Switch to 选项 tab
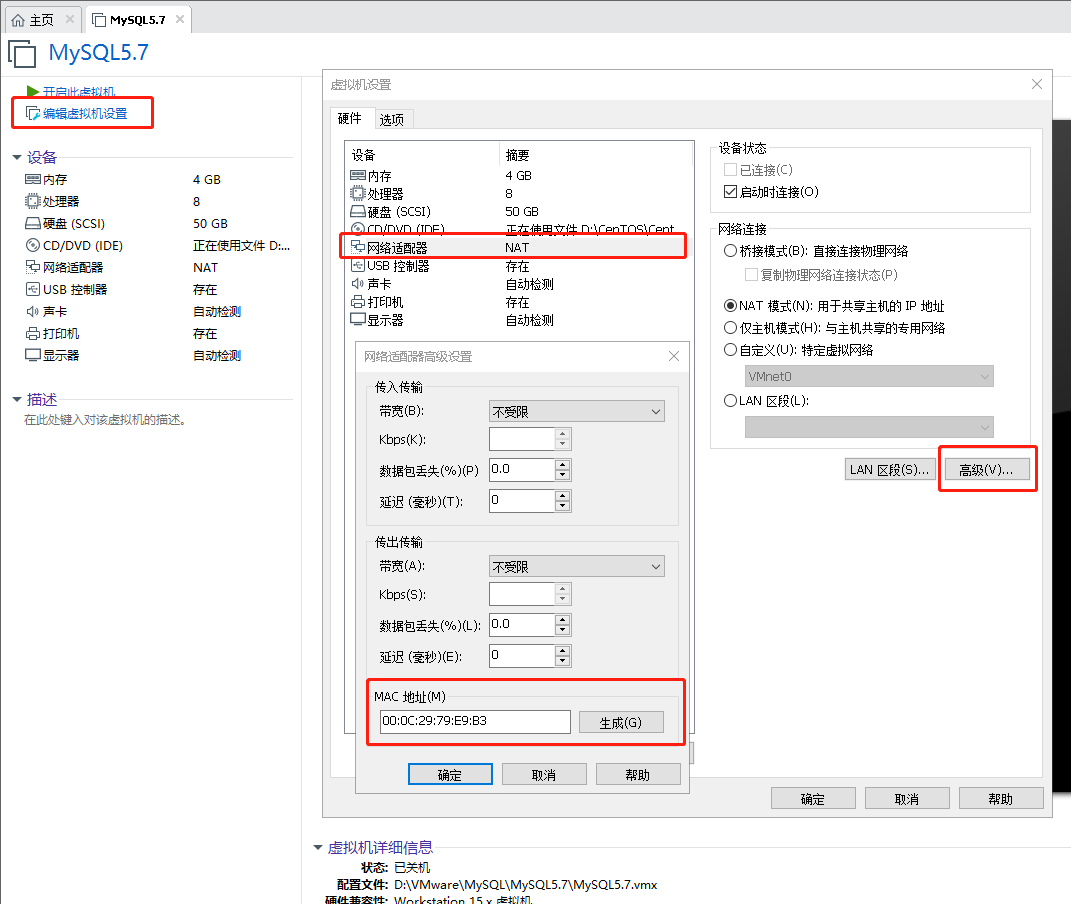This screenshot has height=904, width=1071. click(392, 119)
